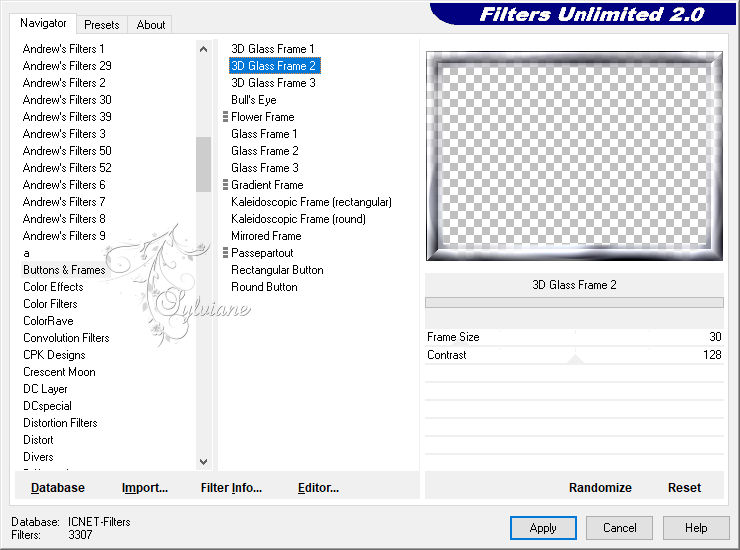Viewport: 740px width, 550px height.
Task: Click the Passepartout marker icon
Action: pyautogui.click(x=225, y=253)
